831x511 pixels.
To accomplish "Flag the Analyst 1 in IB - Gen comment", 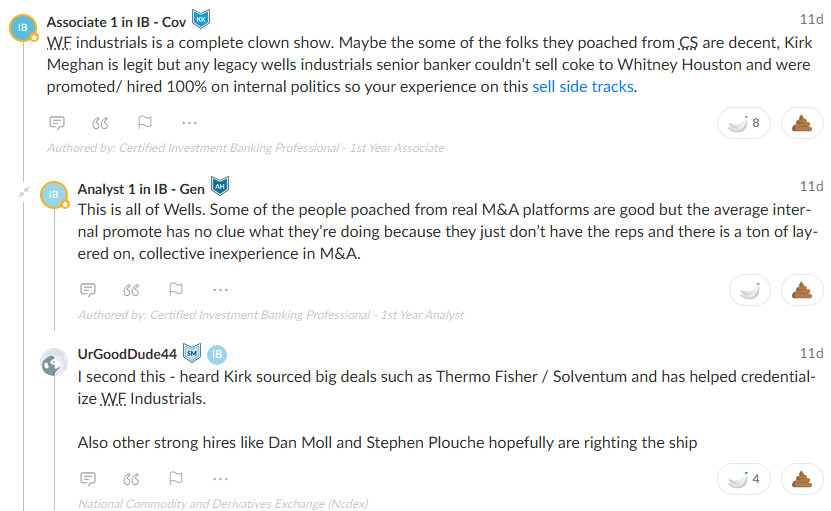I will [175, 289].
